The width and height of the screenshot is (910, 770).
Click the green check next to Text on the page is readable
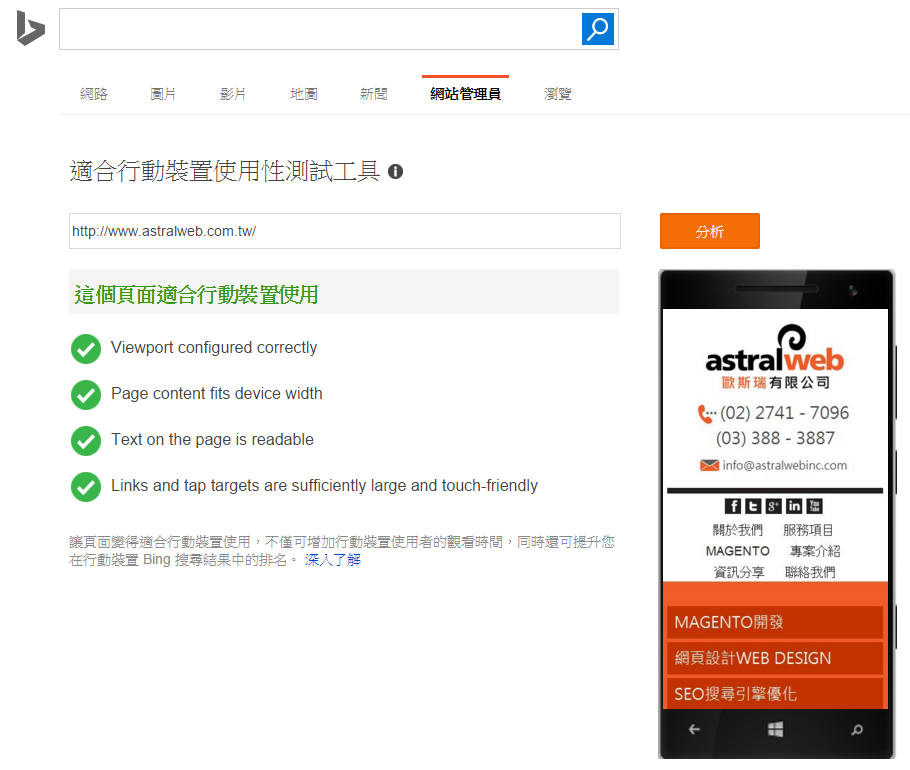click(86, 440)
